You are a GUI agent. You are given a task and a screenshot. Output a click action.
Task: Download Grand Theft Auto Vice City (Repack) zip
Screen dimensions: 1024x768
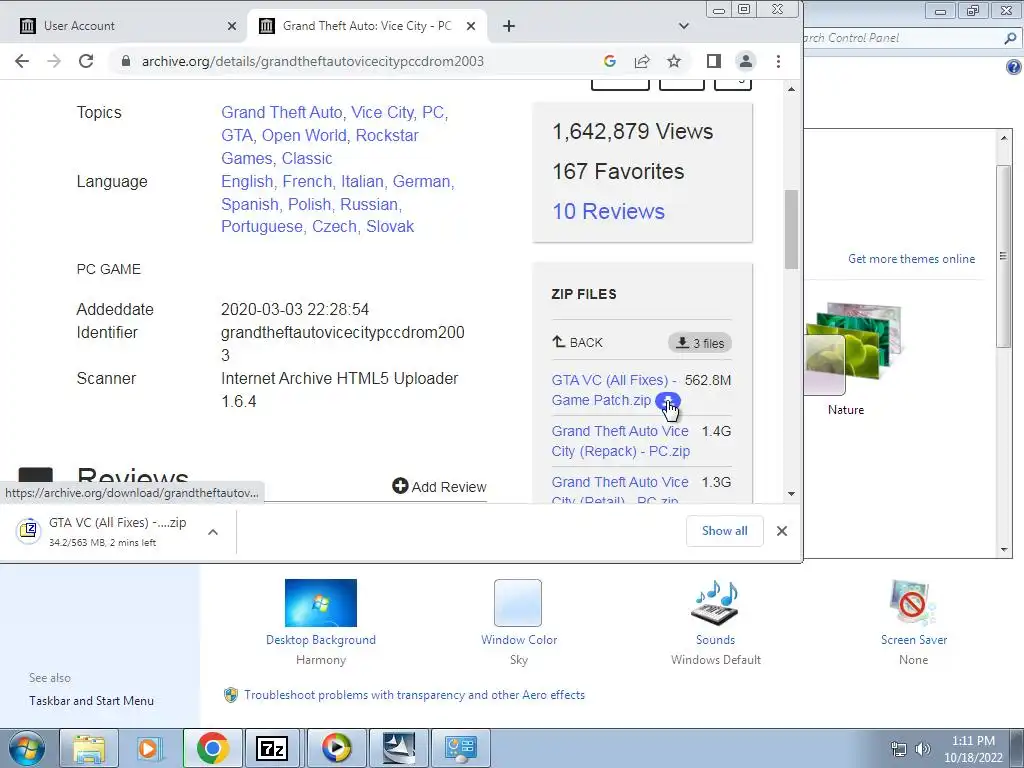tap(620, 441)
